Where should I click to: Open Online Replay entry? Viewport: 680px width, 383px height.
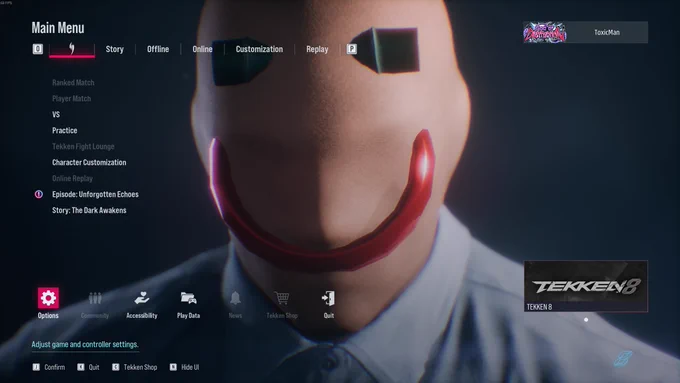pos(72,178)
